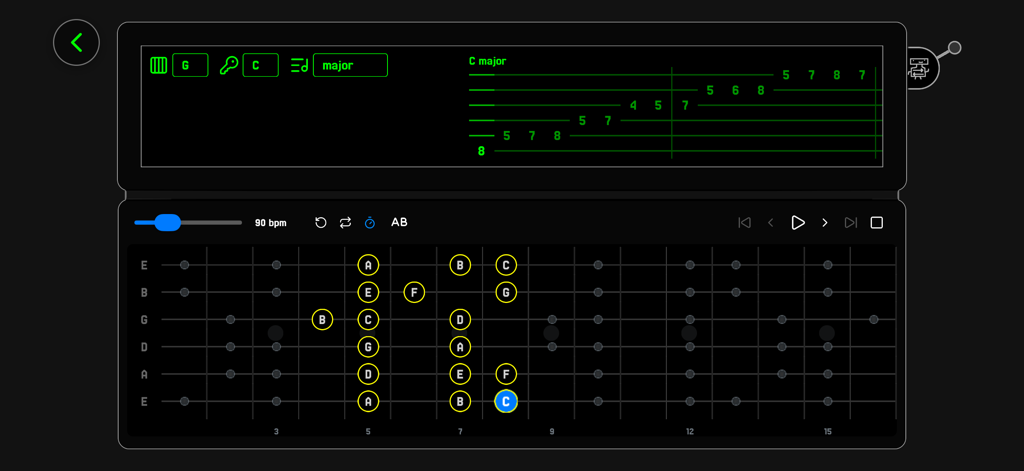Select B note on G string
This screenshot has height=471, width=1024.
[322, 319]
